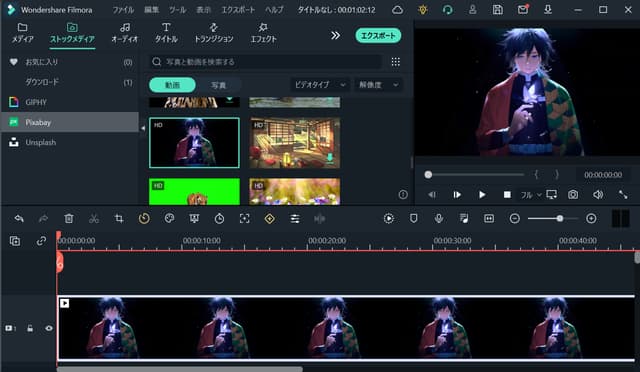Switch to エフェクト tab
Image resolution: width=640 pixels, height=372 pixels.
click(x=263, y=33)
